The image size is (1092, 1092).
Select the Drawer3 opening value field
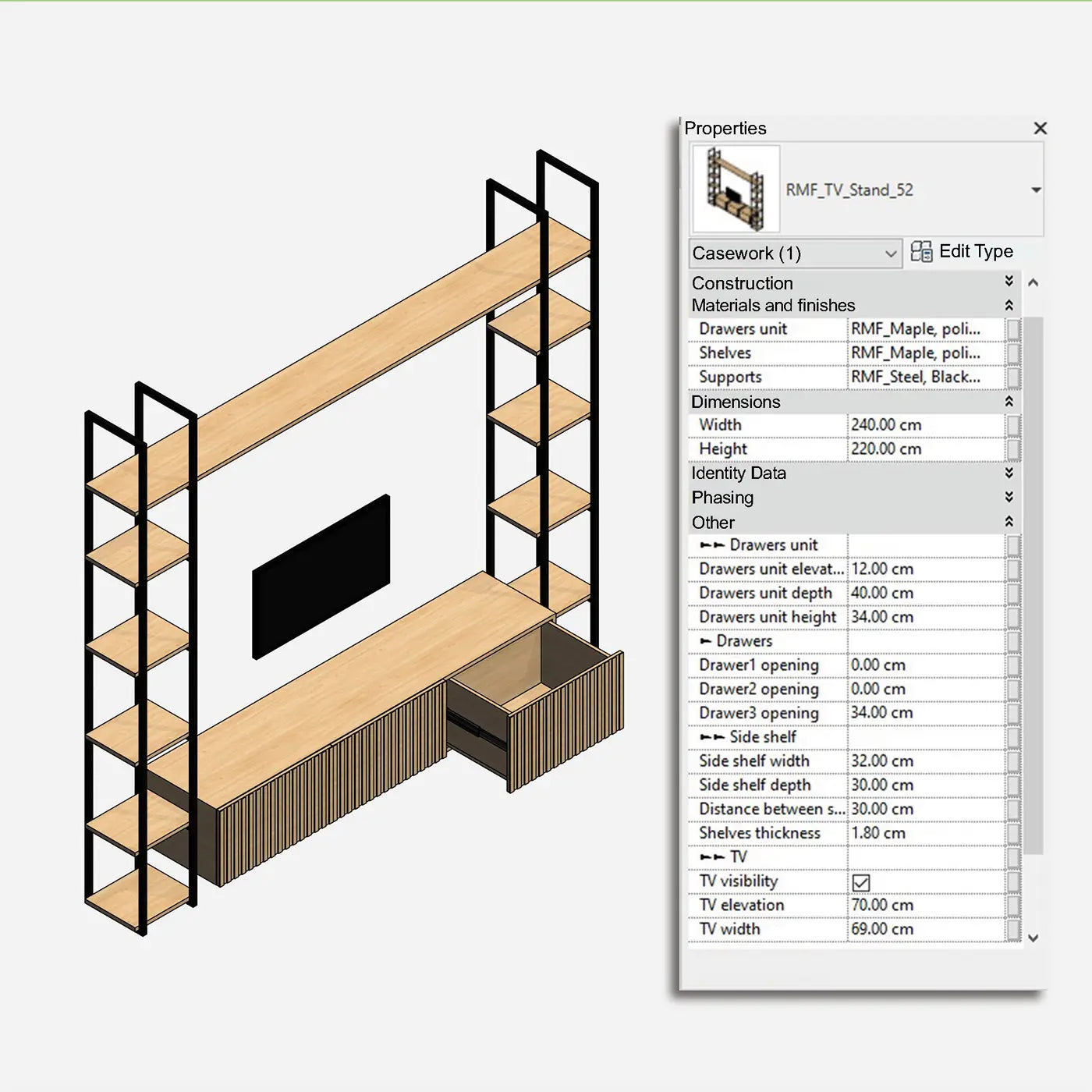[924, 713]
